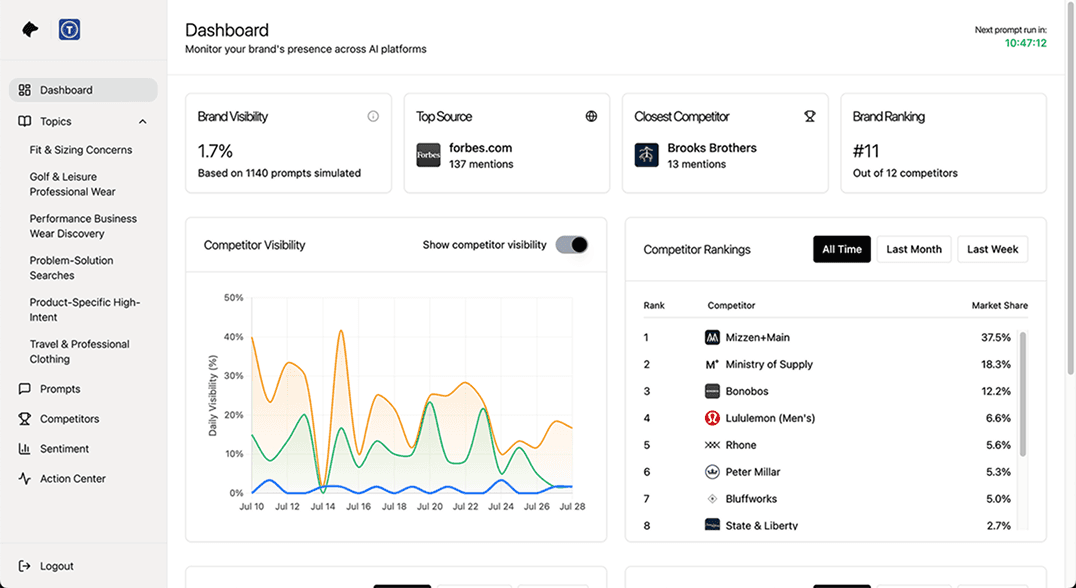Open Travel & Professional Clothing topic
The height and width of the screenshot is (588, 1076).
click(x=80, y=351)
